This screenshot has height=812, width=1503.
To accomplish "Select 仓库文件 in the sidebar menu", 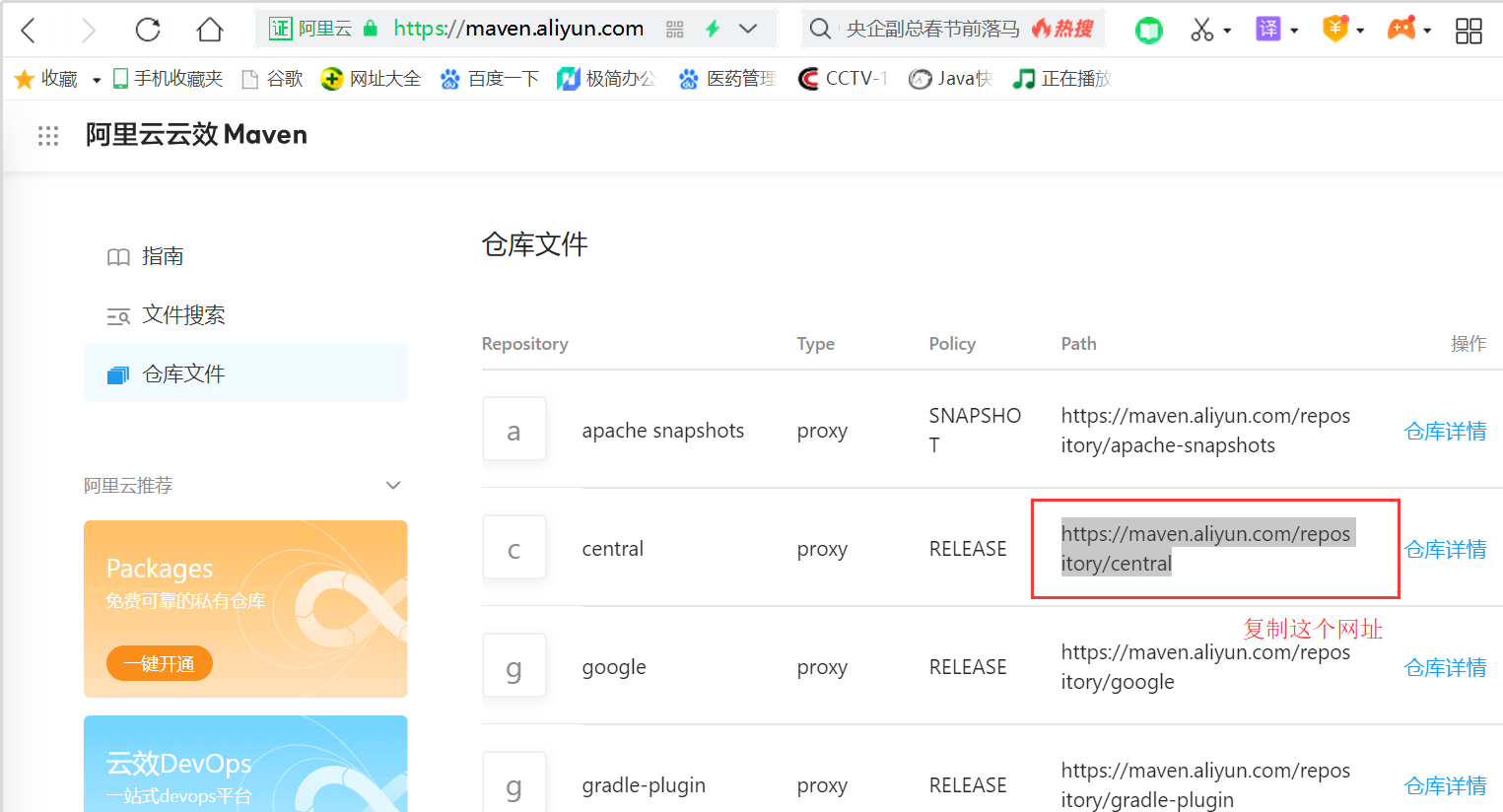I will 245,373.
